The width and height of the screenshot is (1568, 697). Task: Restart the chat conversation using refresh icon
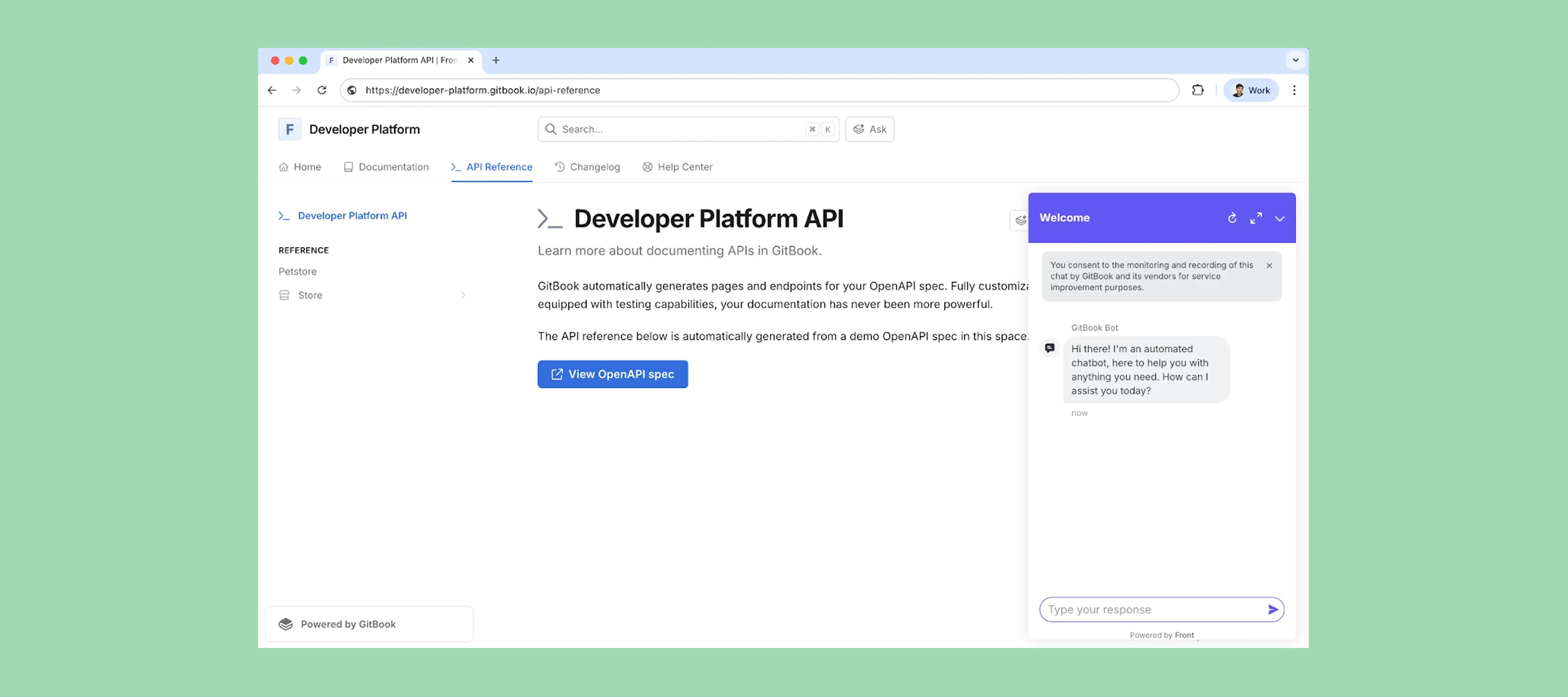(1232, 217)
